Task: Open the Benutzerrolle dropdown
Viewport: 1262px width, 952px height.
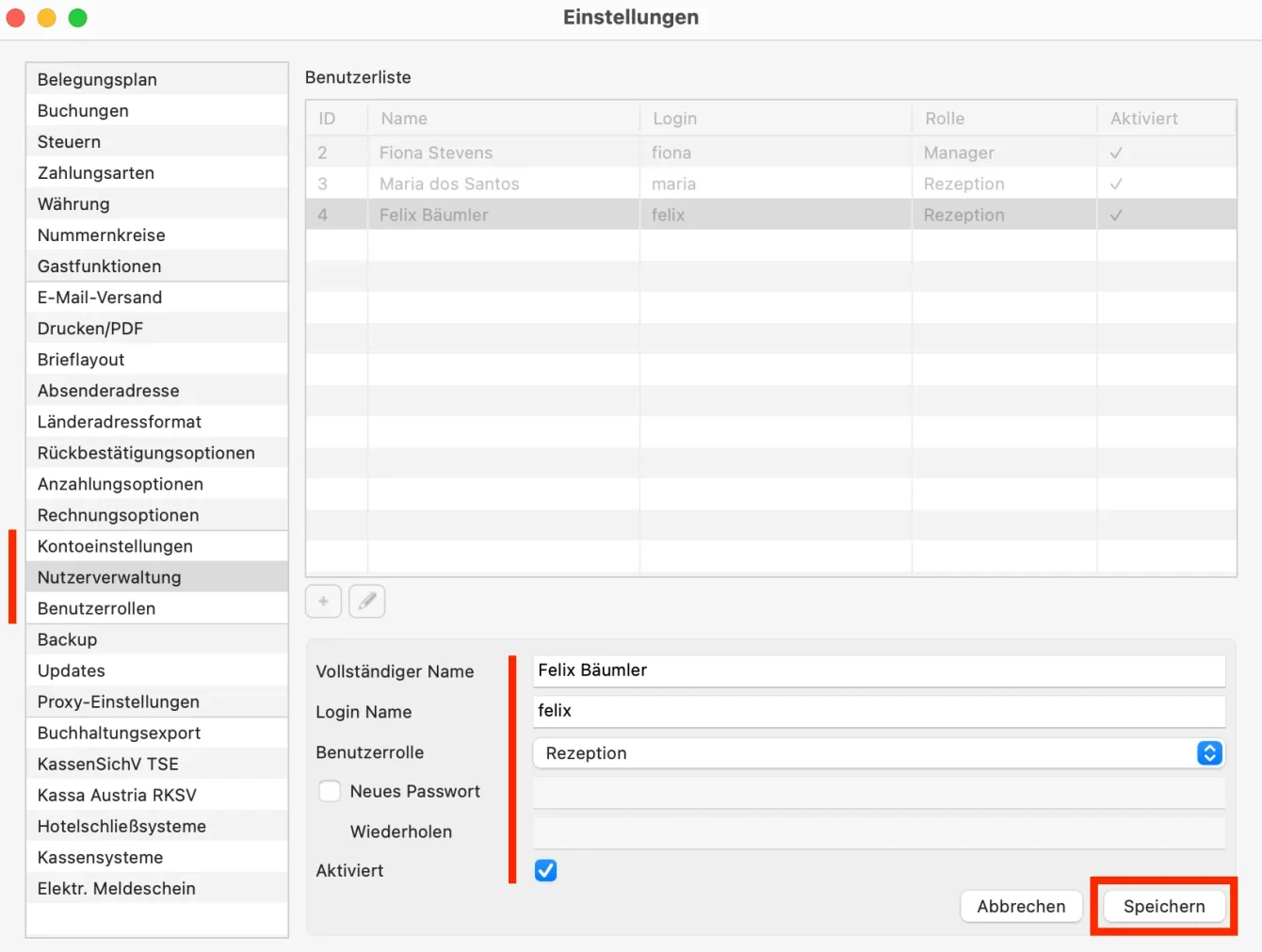Action: (879, 752)
